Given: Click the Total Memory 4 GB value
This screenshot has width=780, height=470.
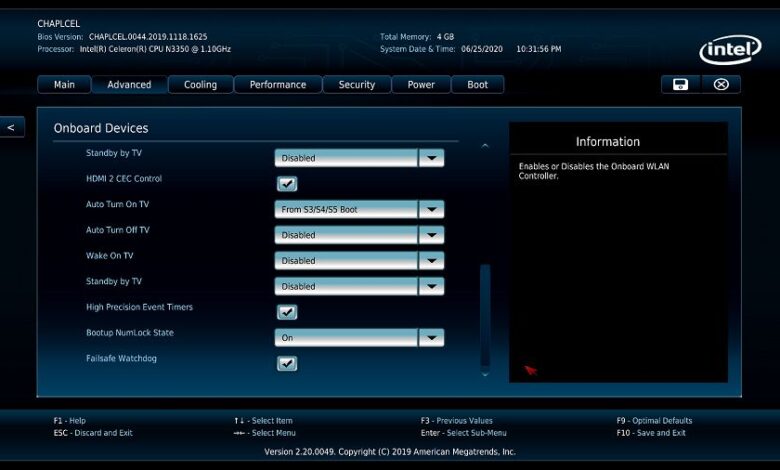Looking at the screenshot, I should point(445,36).
